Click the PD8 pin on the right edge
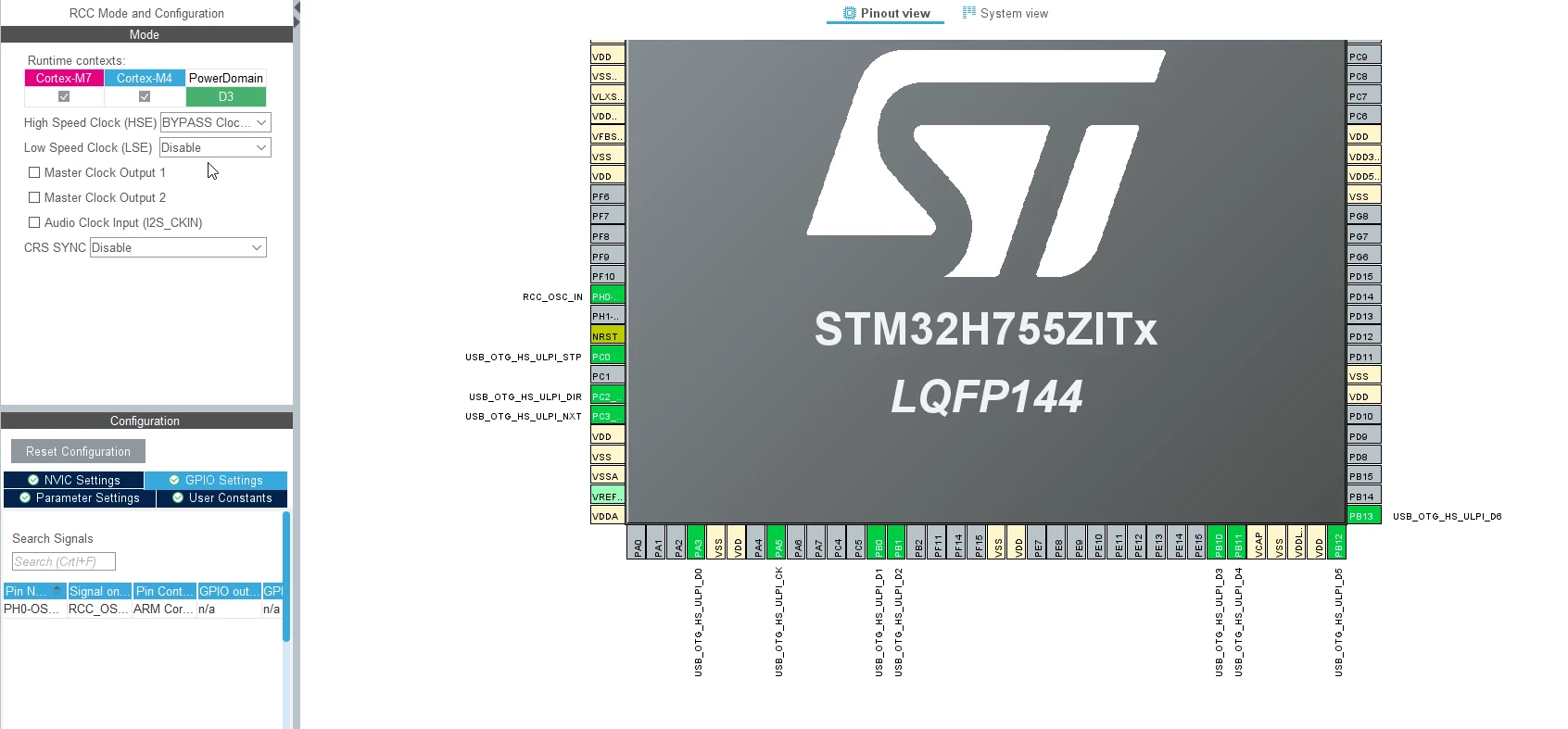The height and width of the screenshot is (729, 1568). click(x=1364, y=457)
